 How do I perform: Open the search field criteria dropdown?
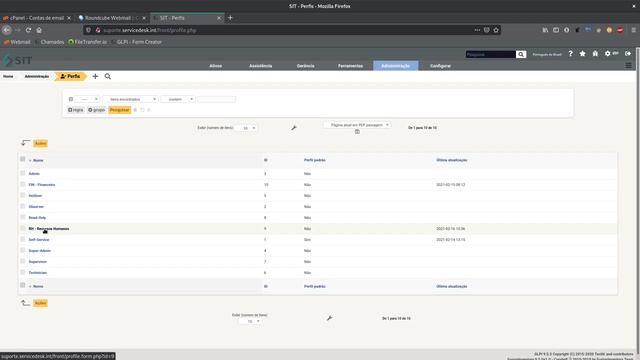pos(130,99)
